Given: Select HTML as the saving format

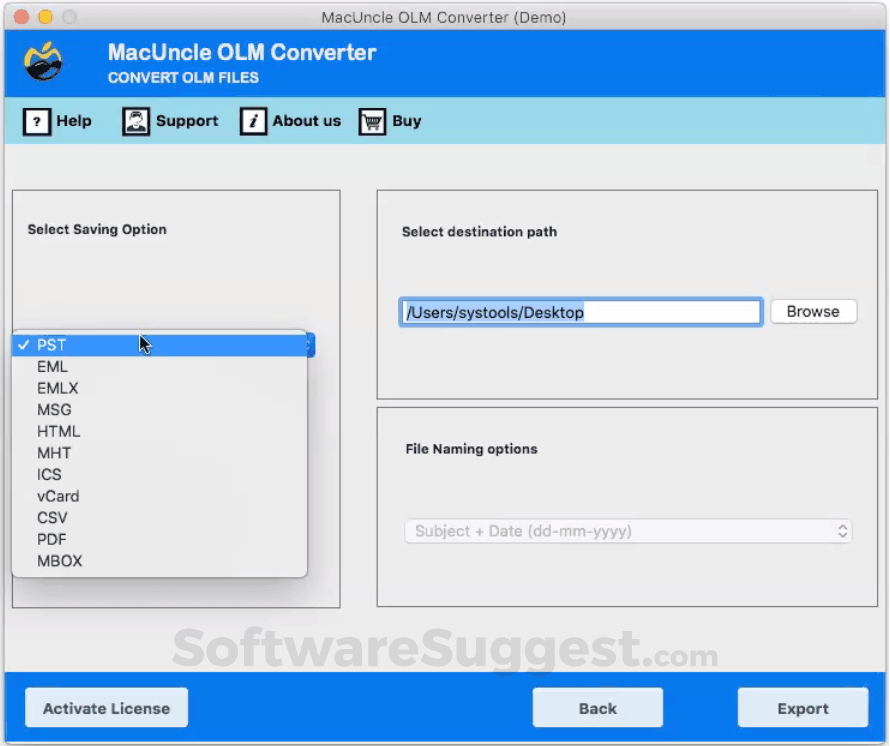Looking at the screenshot, I should pyautogui.click(x=159, y=431).
